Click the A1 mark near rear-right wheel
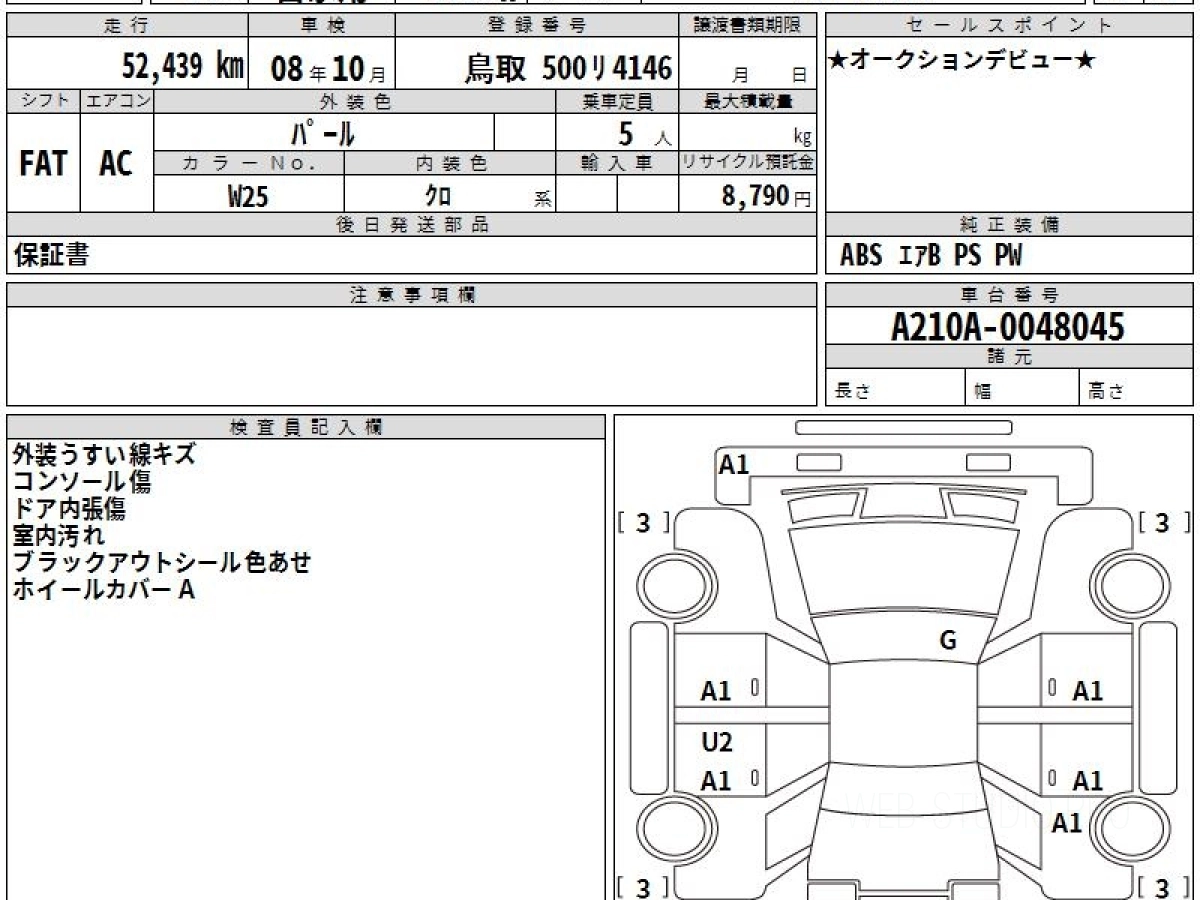Image resolution: width=1200 pixels, height=900 pixels. tap(1067, 823)
